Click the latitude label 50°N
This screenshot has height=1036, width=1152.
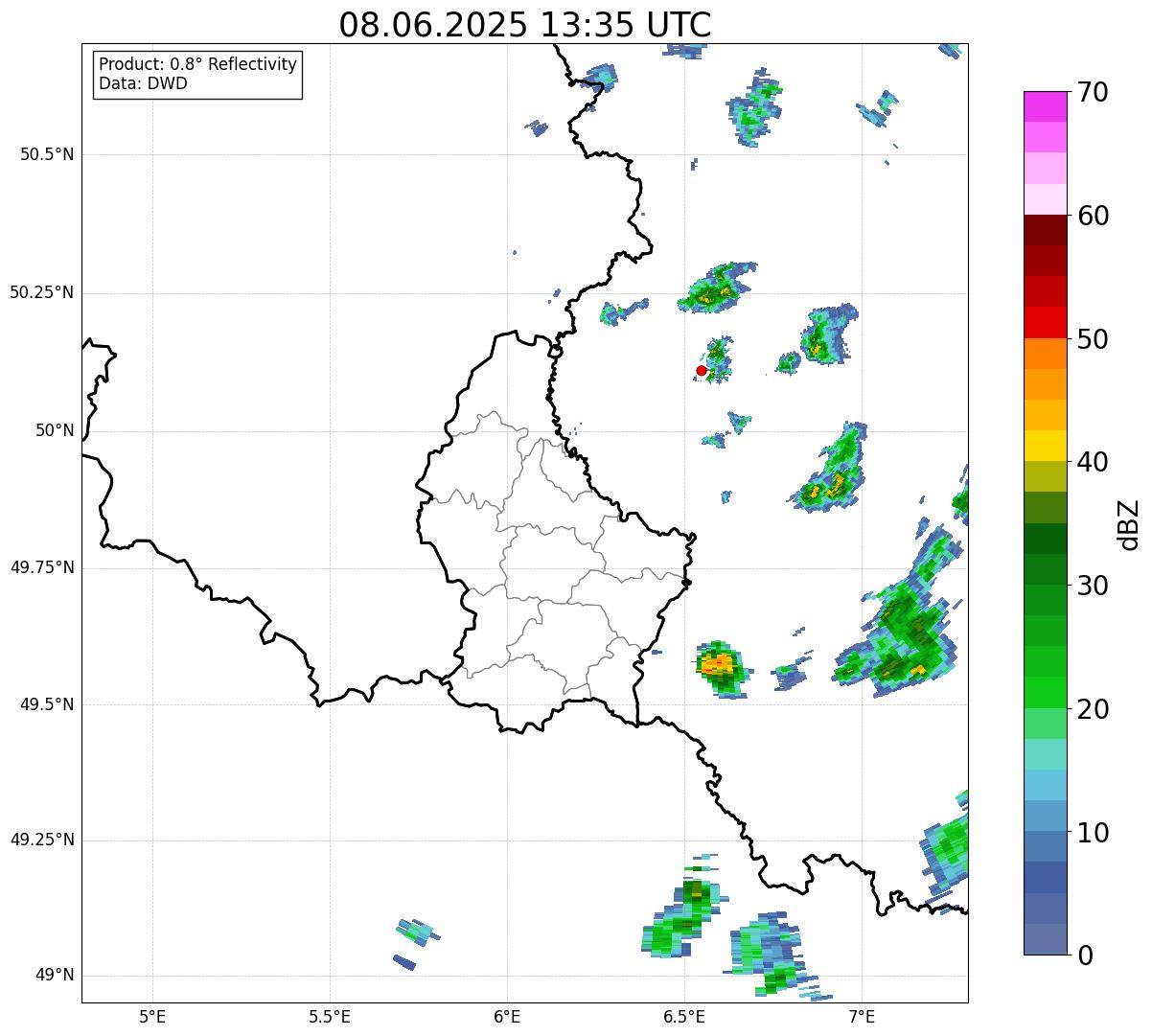click(x=55, y=430)
